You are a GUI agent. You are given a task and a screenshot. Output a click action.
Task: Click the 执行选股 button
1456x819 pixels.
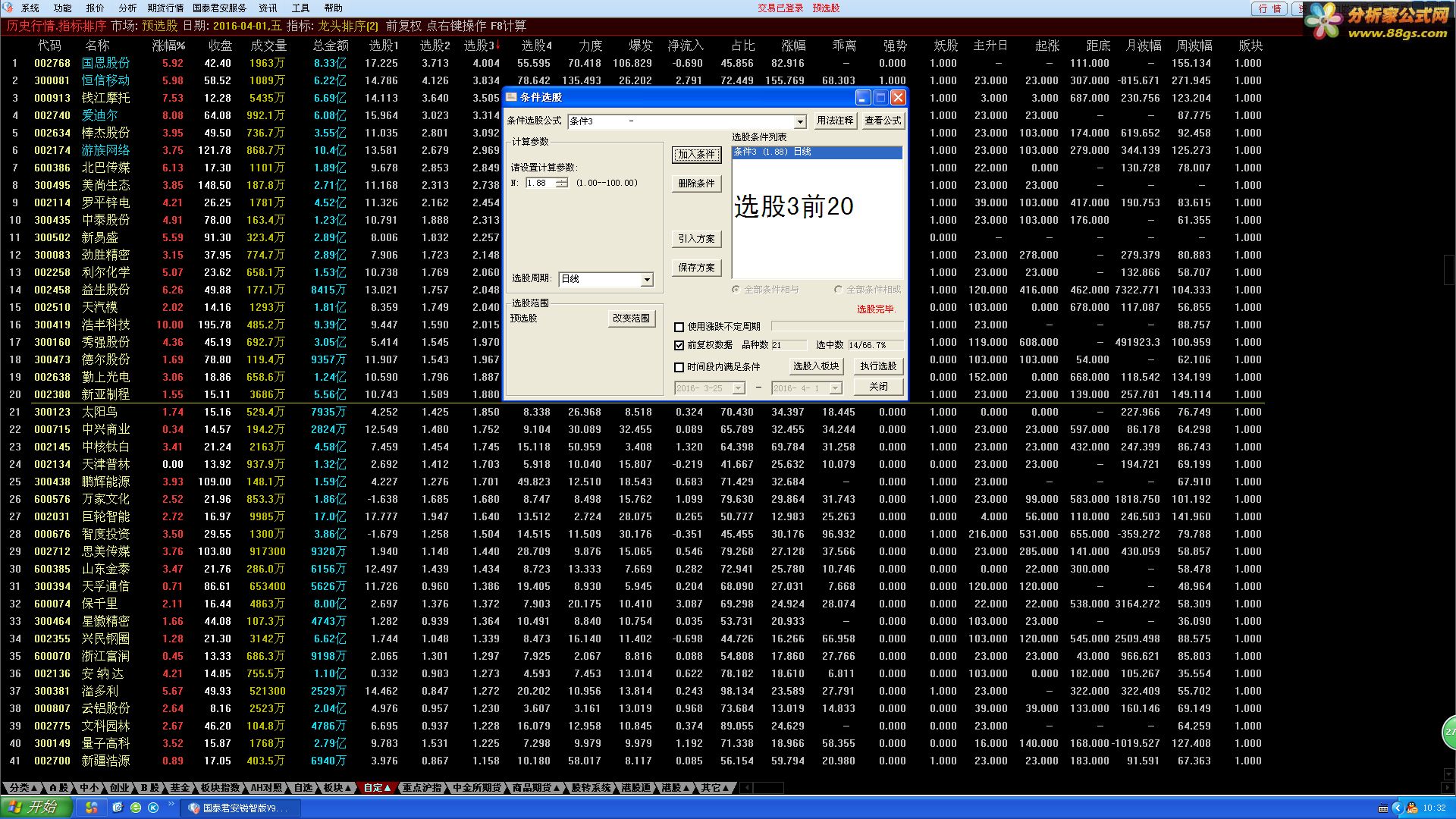878,366
